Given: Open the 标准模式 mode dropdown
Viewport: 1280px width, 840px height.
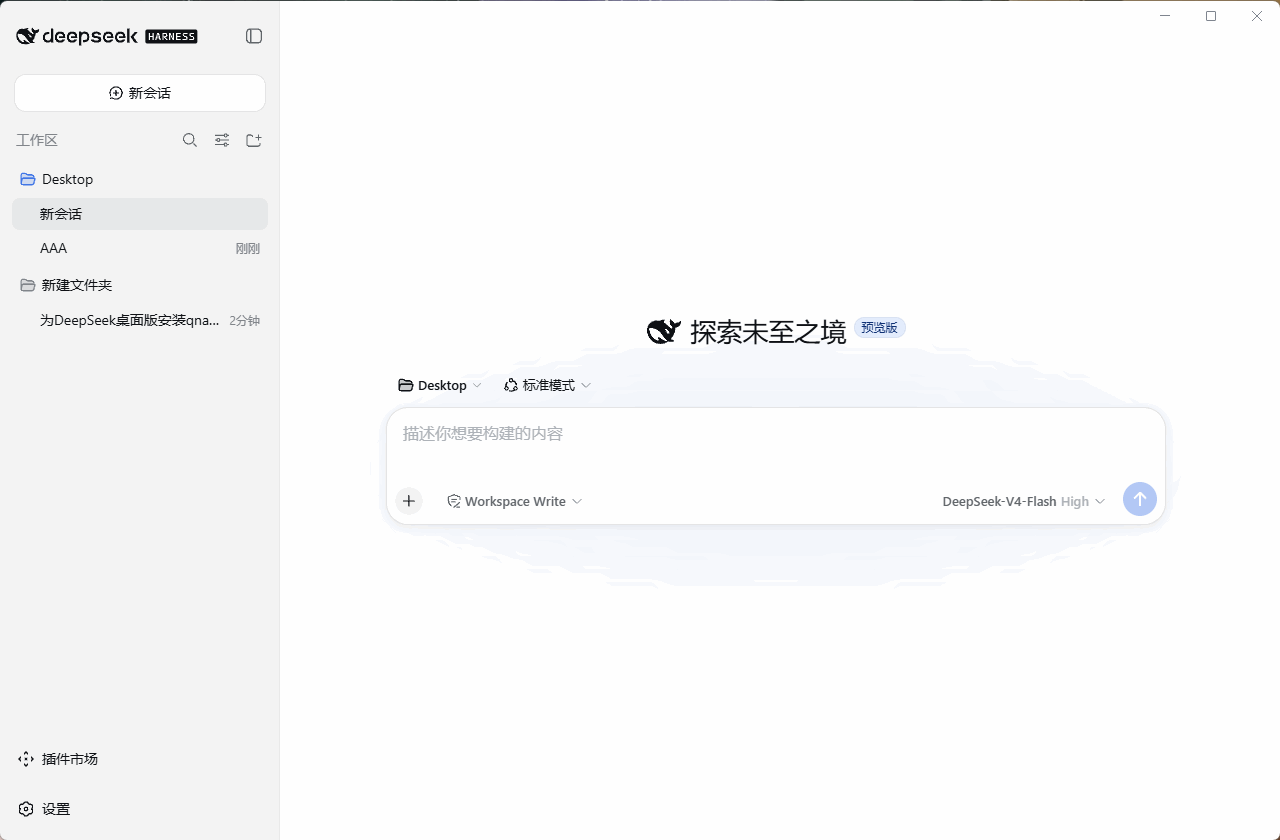Looking at the screenshot, I should (548, 385).
